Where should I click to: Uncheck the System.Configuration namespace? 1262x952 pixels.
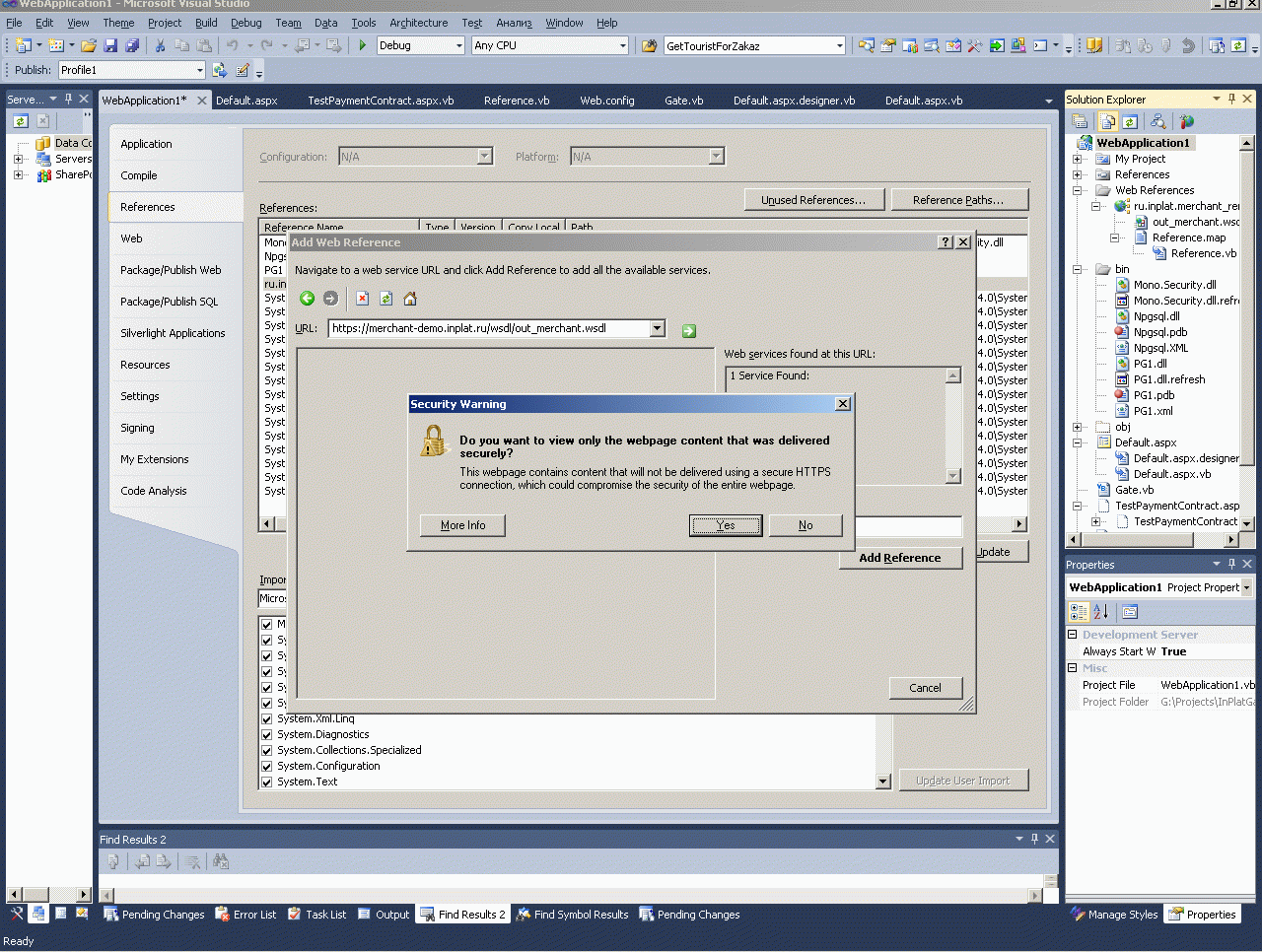click(x=266, y=766)
